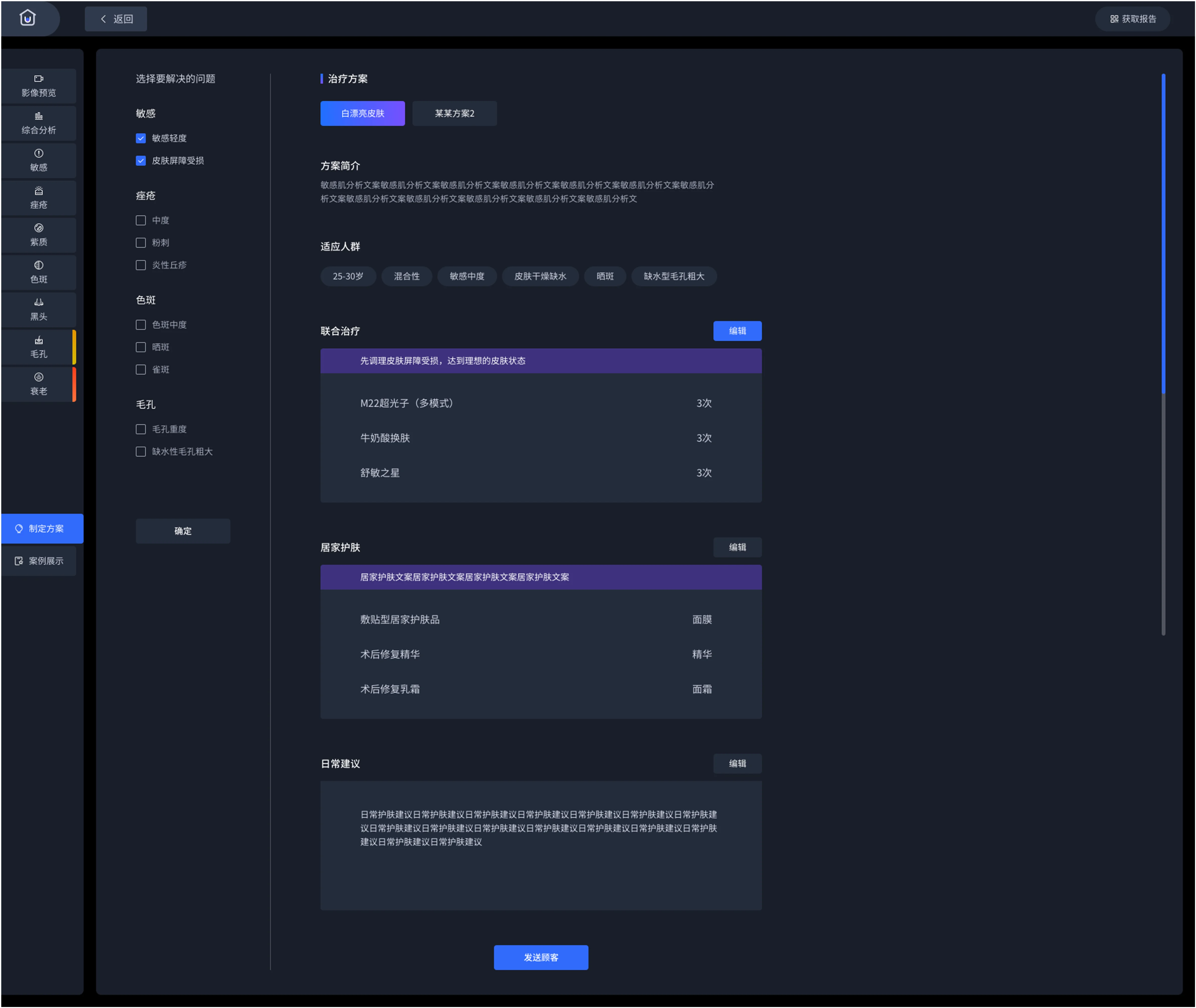Open the 毛孔 sidebar item
Image resolution: width=1196 pixels, height=1008 pixels.
coord(38,347)
